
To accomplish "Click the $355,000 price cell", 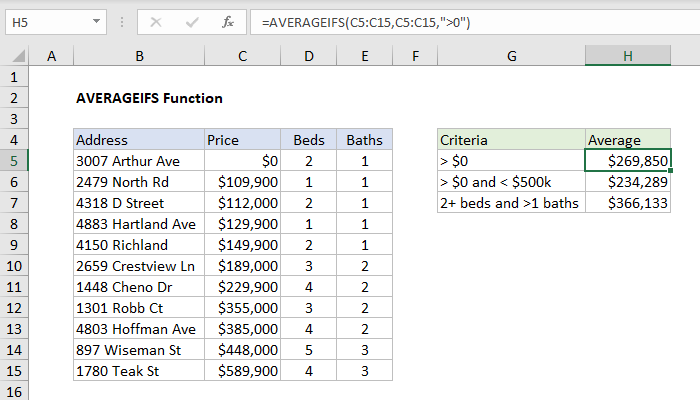I will click(242, 308).
